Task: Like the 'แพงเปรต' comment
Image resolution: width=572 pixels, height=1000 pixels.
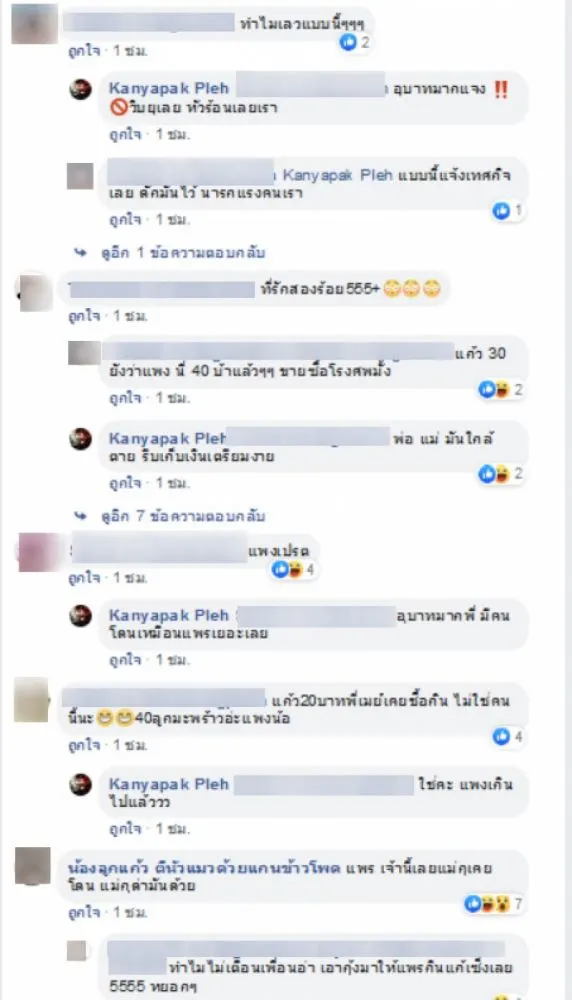Action: click(x=84, y=578)
